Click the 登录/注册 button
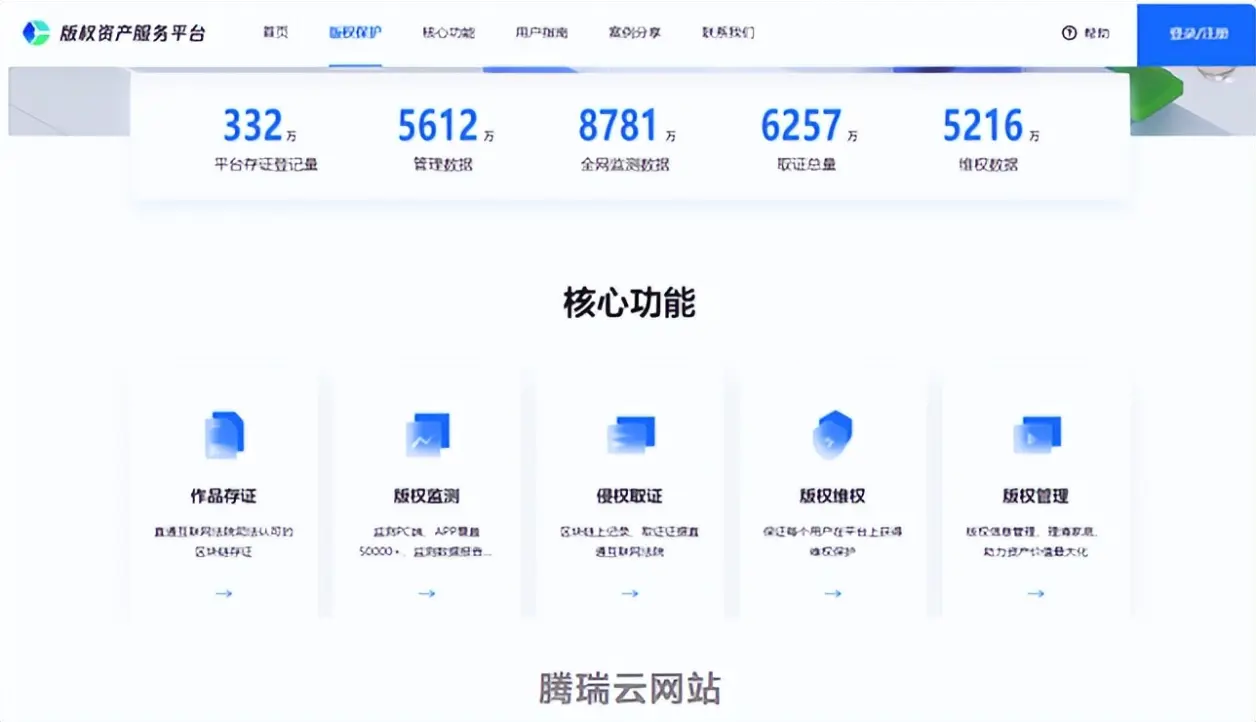 [1197, 34]
